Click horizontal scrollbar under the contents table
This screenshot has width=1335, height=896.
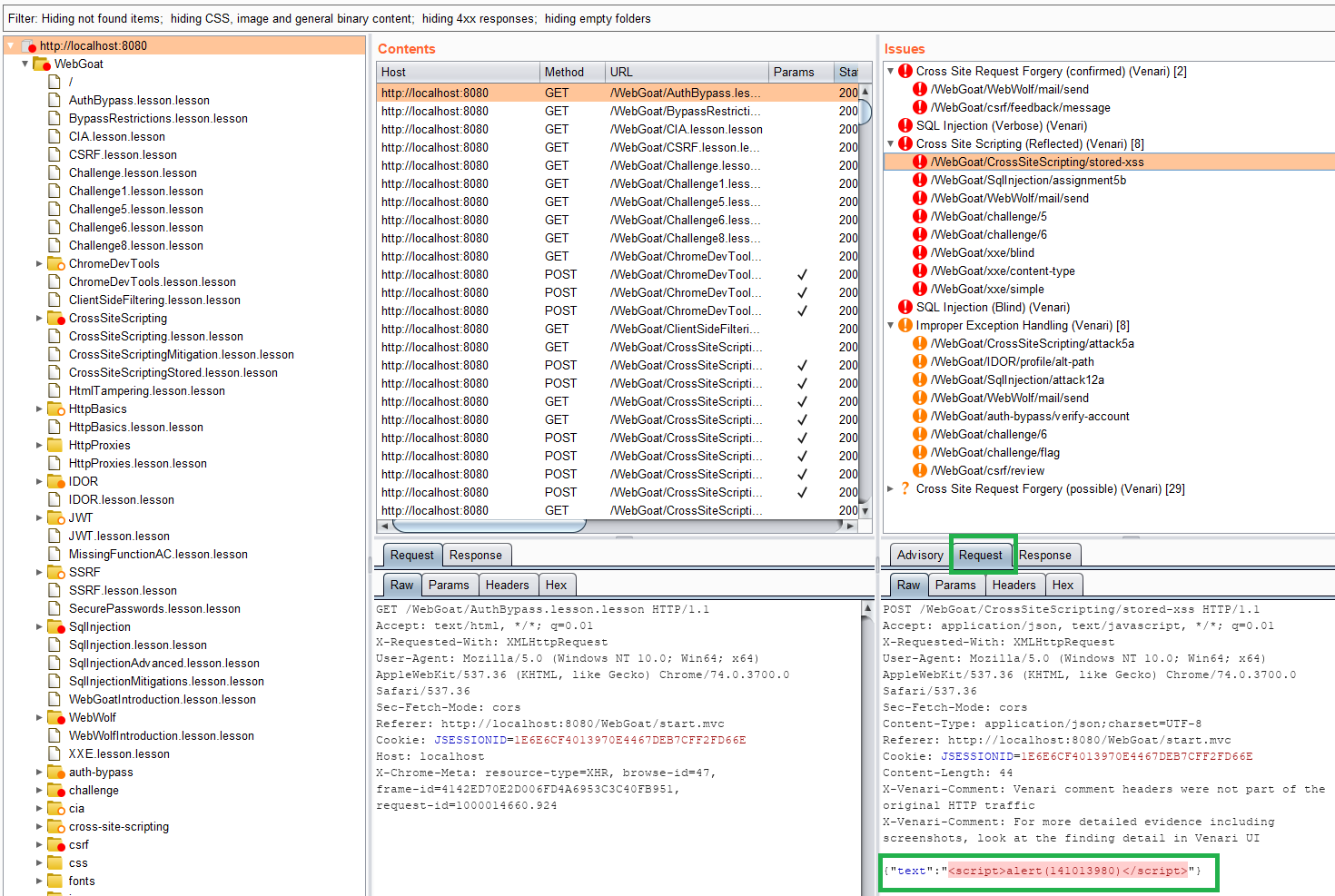(490, 526)
